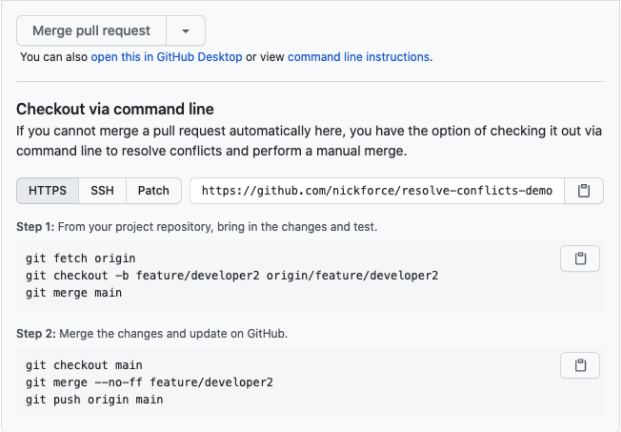Click the 'git merge main' code line

click(x=74, y=293)
